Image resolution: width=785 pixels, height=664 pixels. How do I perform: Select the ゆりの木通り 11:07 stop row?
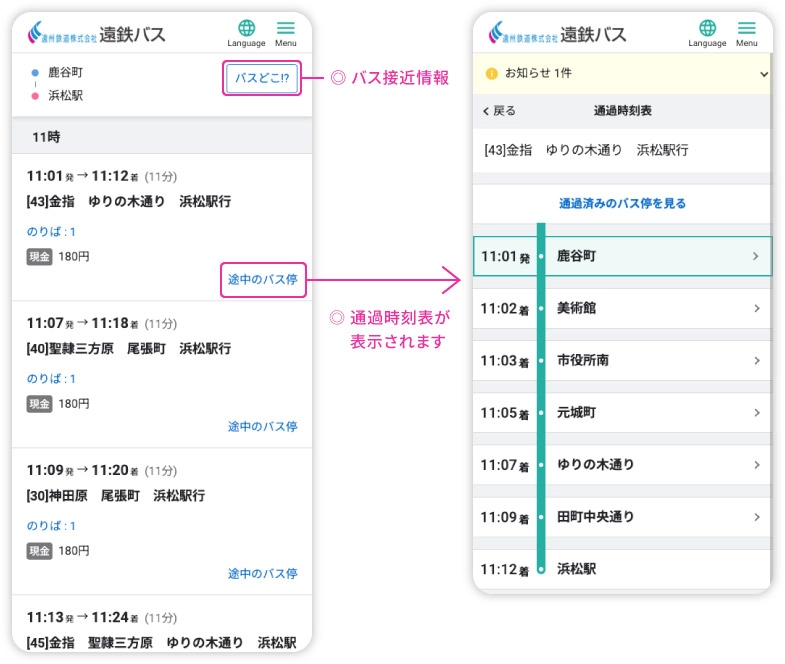point(622,465)
